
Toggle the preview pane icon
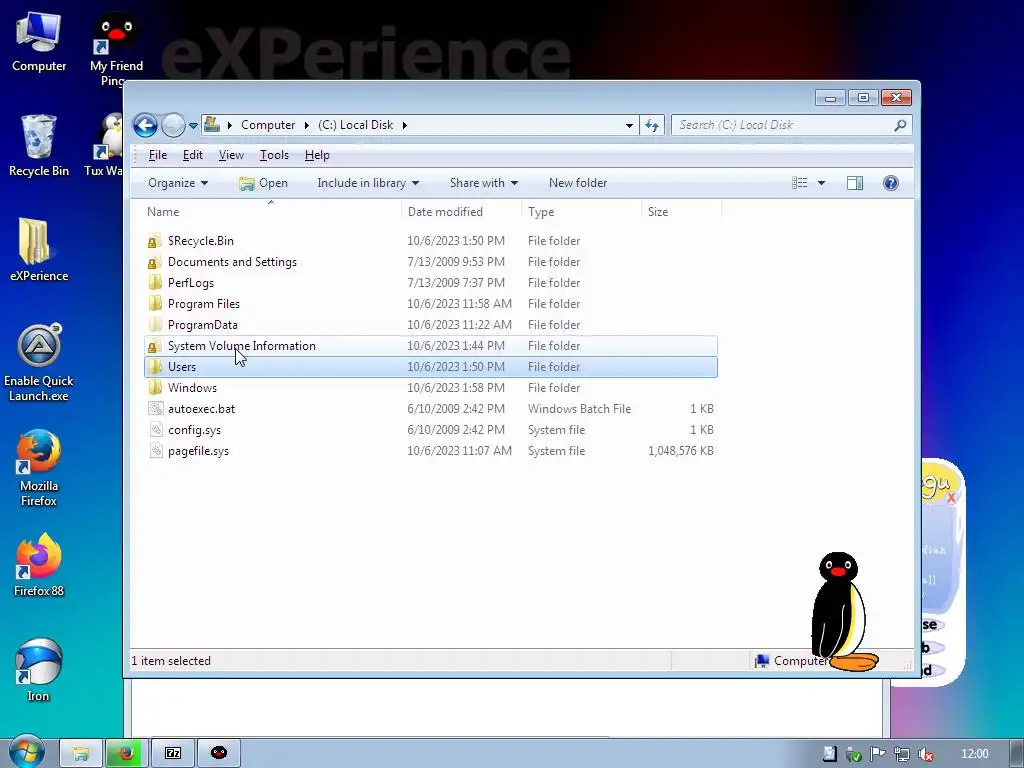(855, 183)
